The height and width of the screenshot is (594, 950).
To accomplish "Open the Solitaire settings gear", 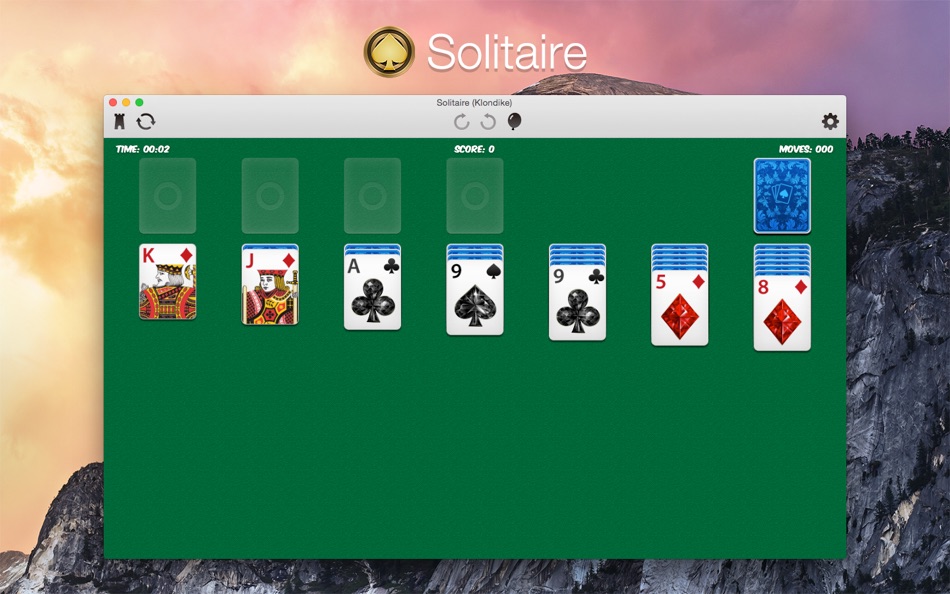I will point(830,120).
